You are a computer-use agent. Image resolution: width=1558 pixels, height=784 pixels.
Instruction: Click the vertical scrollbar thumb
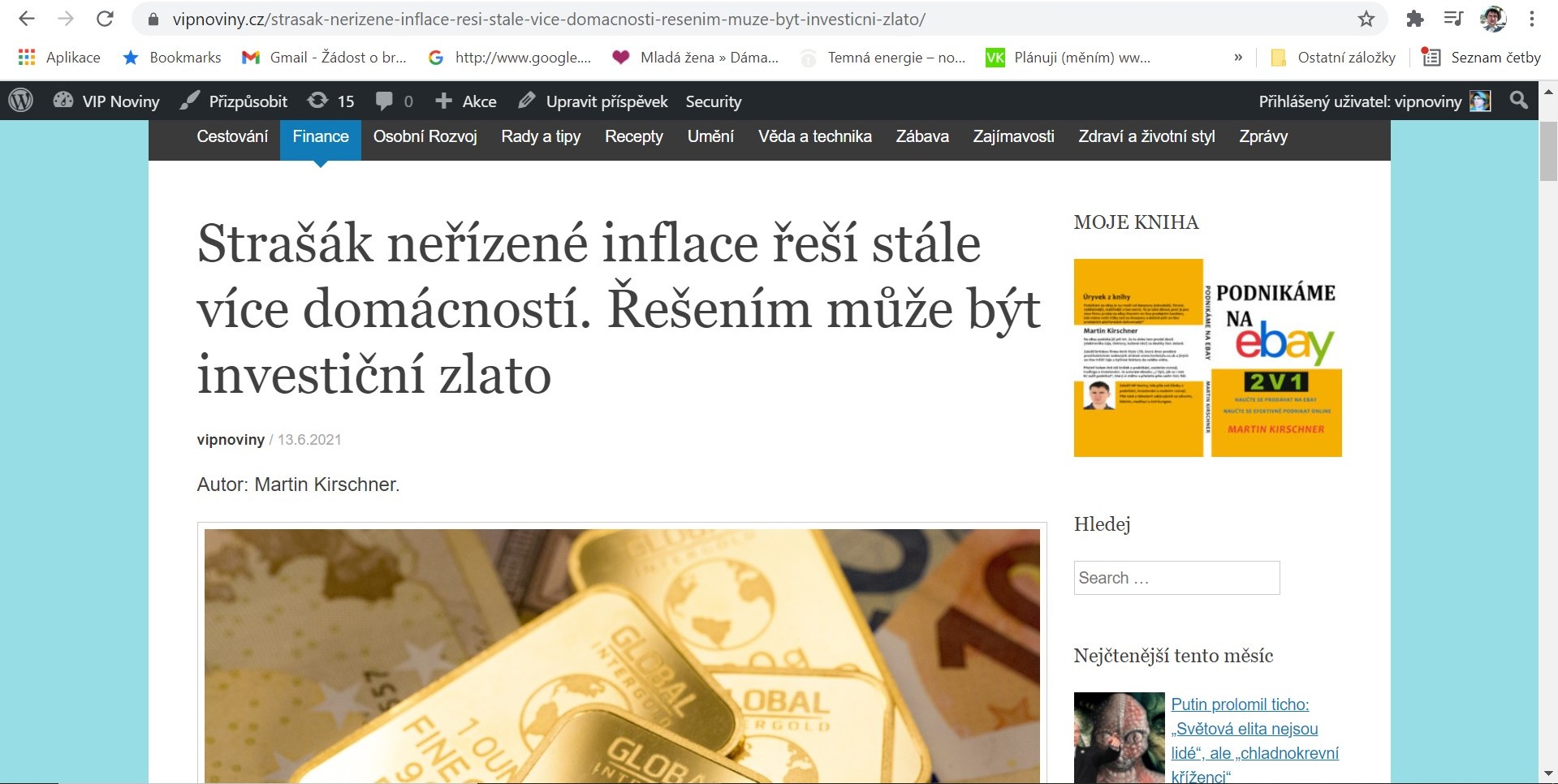tap(1548, 151)
